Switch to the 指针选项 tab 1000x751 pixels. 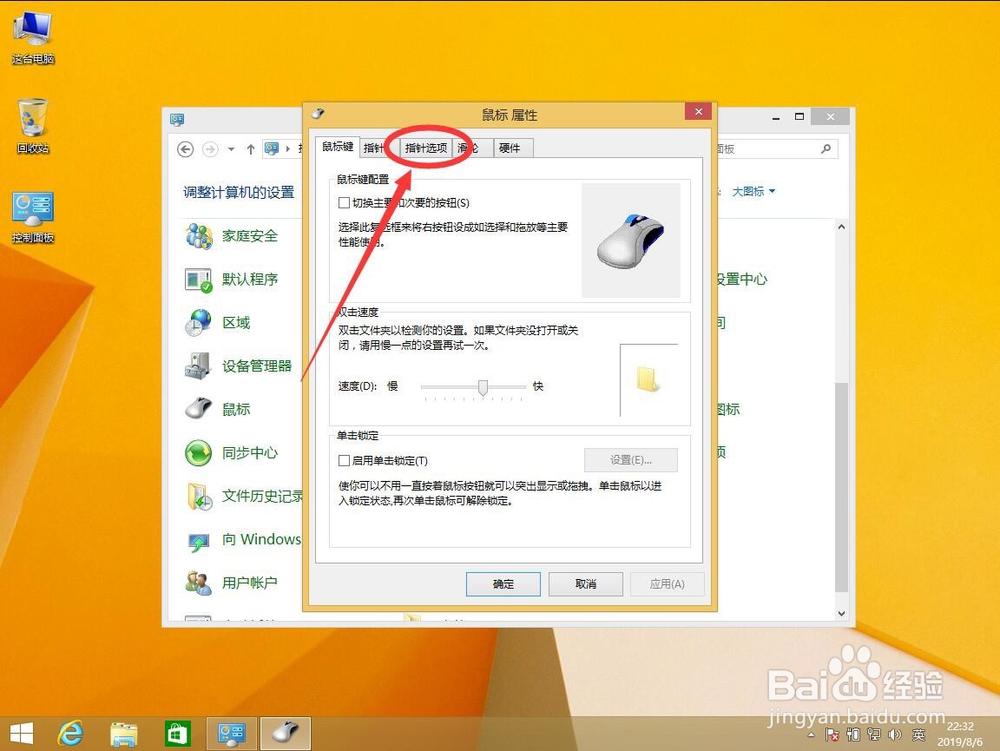426,147
